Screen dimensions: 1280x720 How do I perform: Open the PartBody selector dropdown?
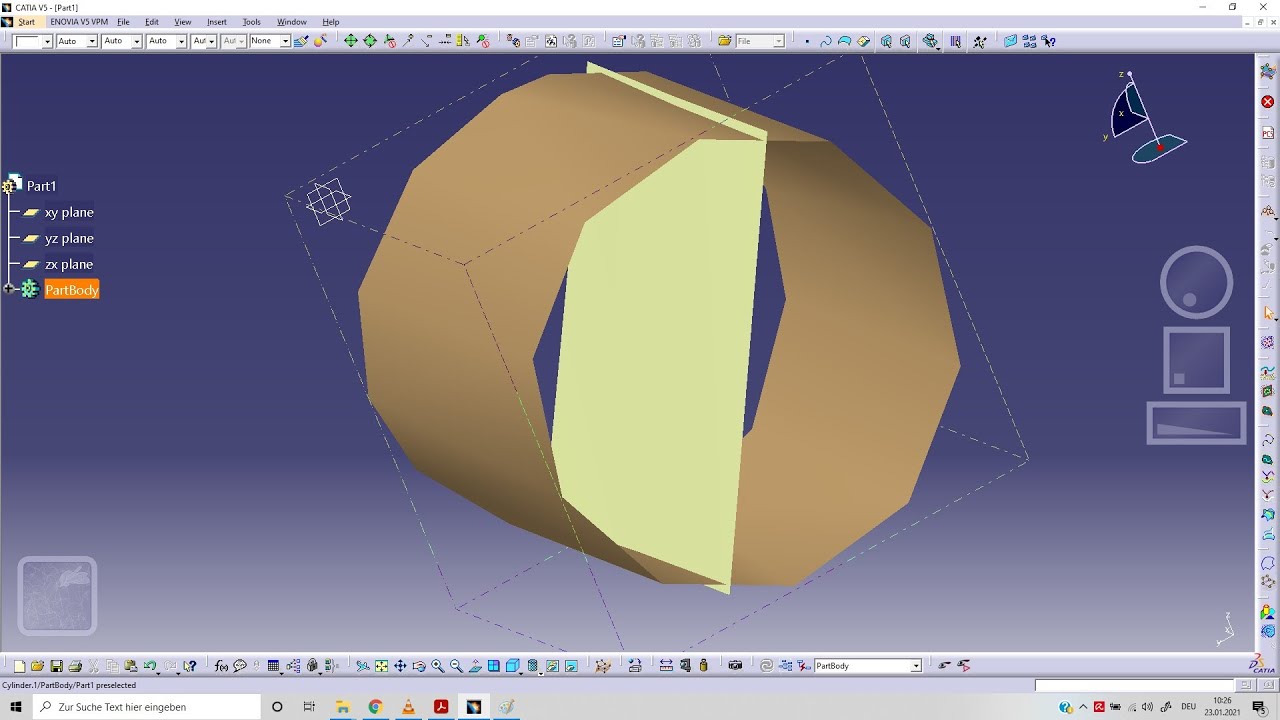(916, 666)
